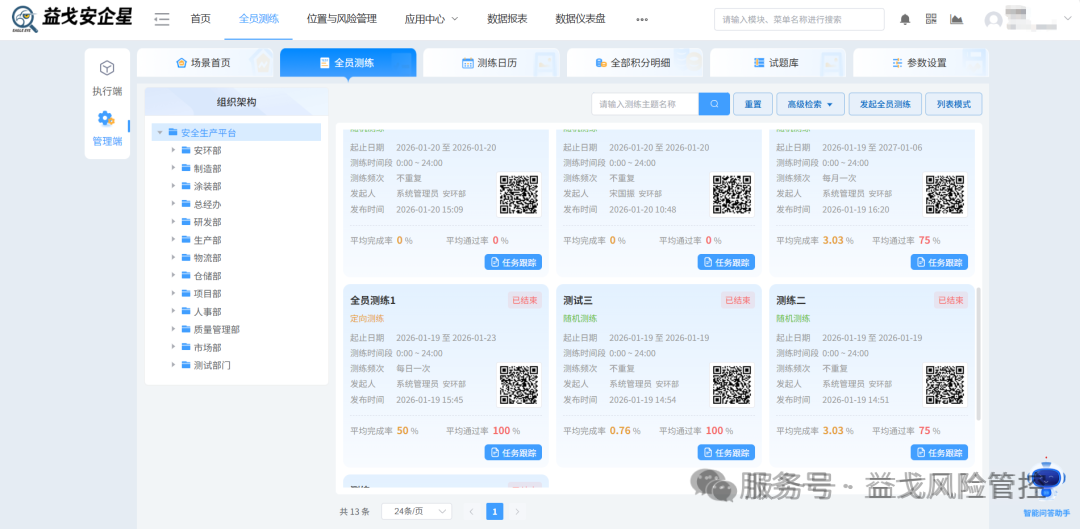Image resolution: width=1080 pixels, height=529 pixels.
Task: Open 位置与风险管理 in top navigation
Action: tap(342, 19)
